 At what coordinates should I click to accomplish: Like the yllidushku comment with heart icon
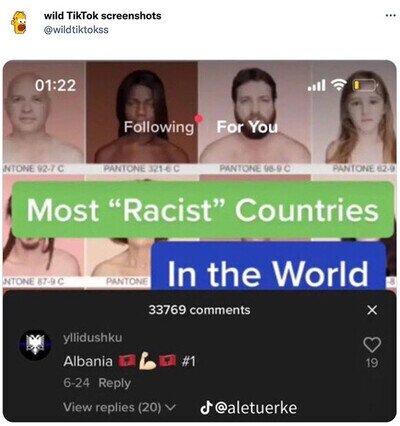pos(372,345)
